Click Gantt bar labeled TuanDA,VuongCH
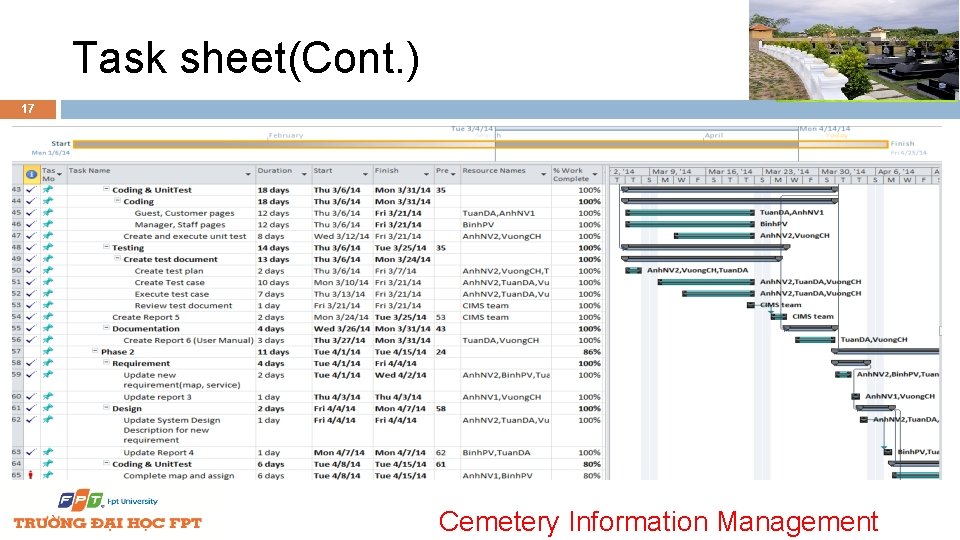The image size is (960, 540). click(815, 339)
